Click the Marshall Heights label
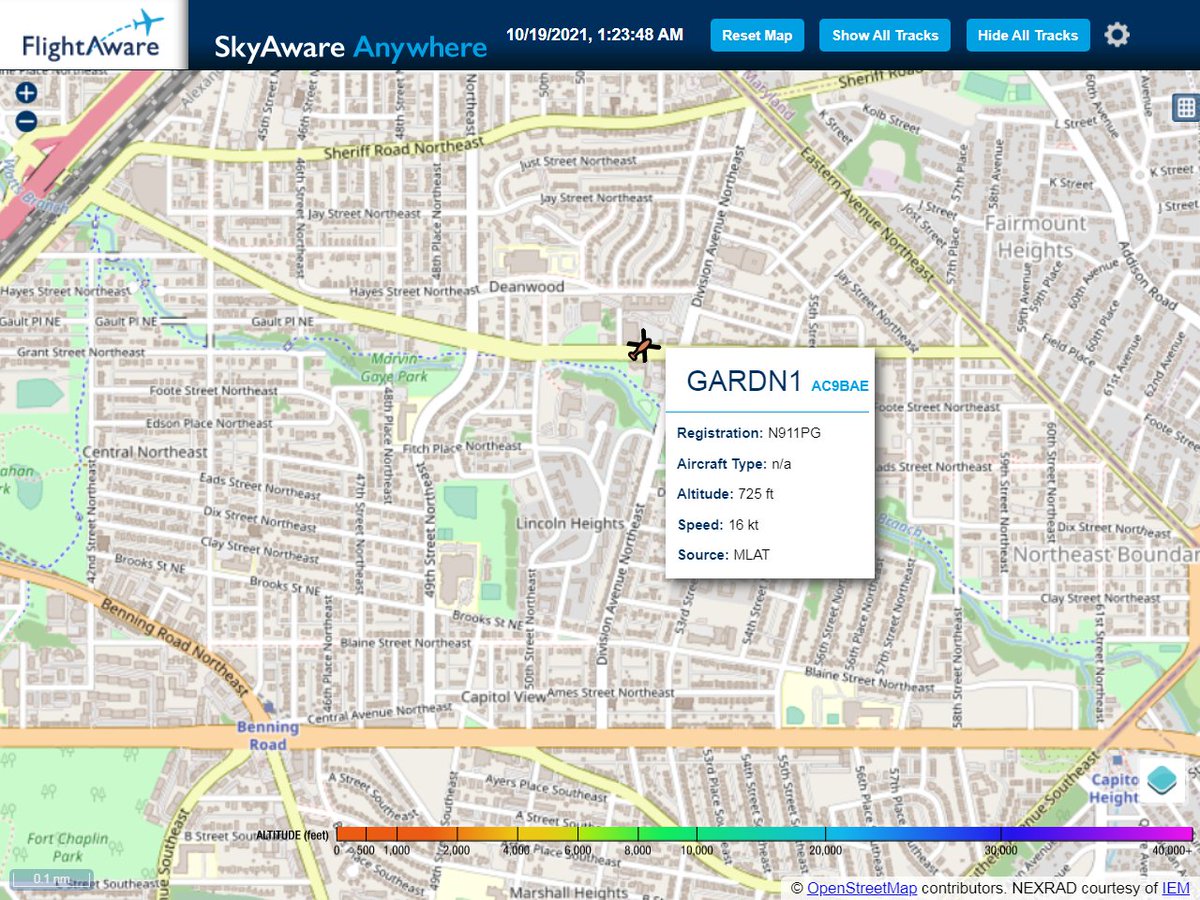The width and height of the screenshot is (1200, 900). [568, 892]
